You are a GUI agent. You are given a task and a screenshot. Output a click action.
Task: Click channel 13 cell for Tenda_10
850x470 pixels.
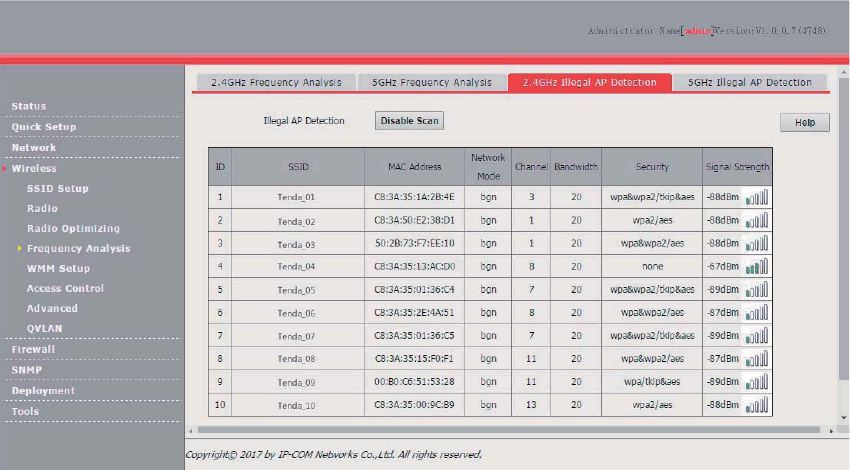click(x=531, y=405)
